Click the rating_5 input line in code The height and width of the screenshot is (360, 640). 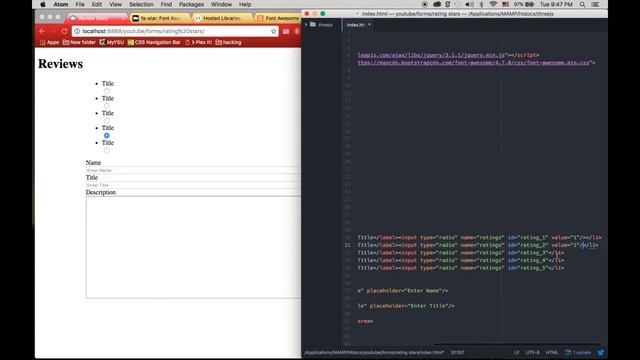461,268
